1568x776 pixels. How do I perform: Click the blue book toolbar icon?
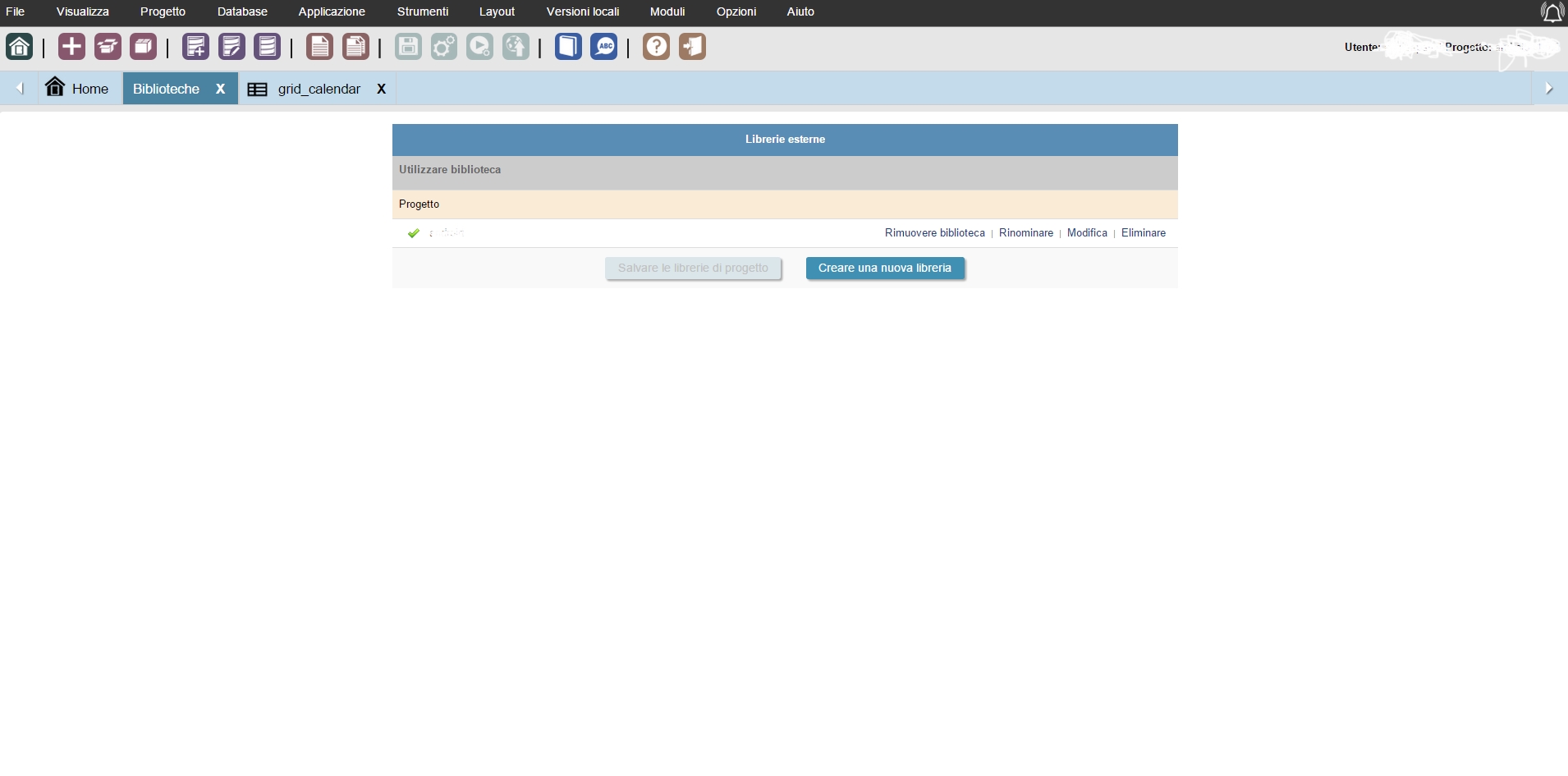tap(568, 47)
